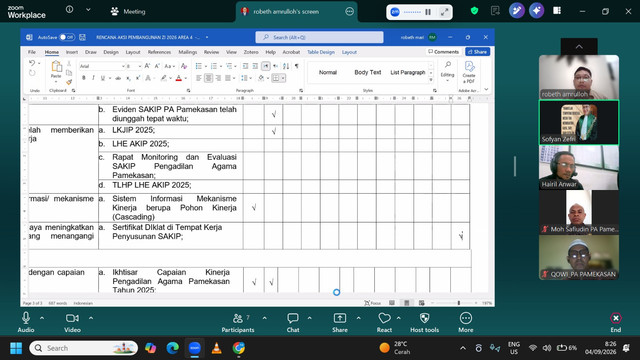This screenshot has height=360, width=640.
Task: Center align paragraph in Word ribbon
Action: [x=208, y=78]
